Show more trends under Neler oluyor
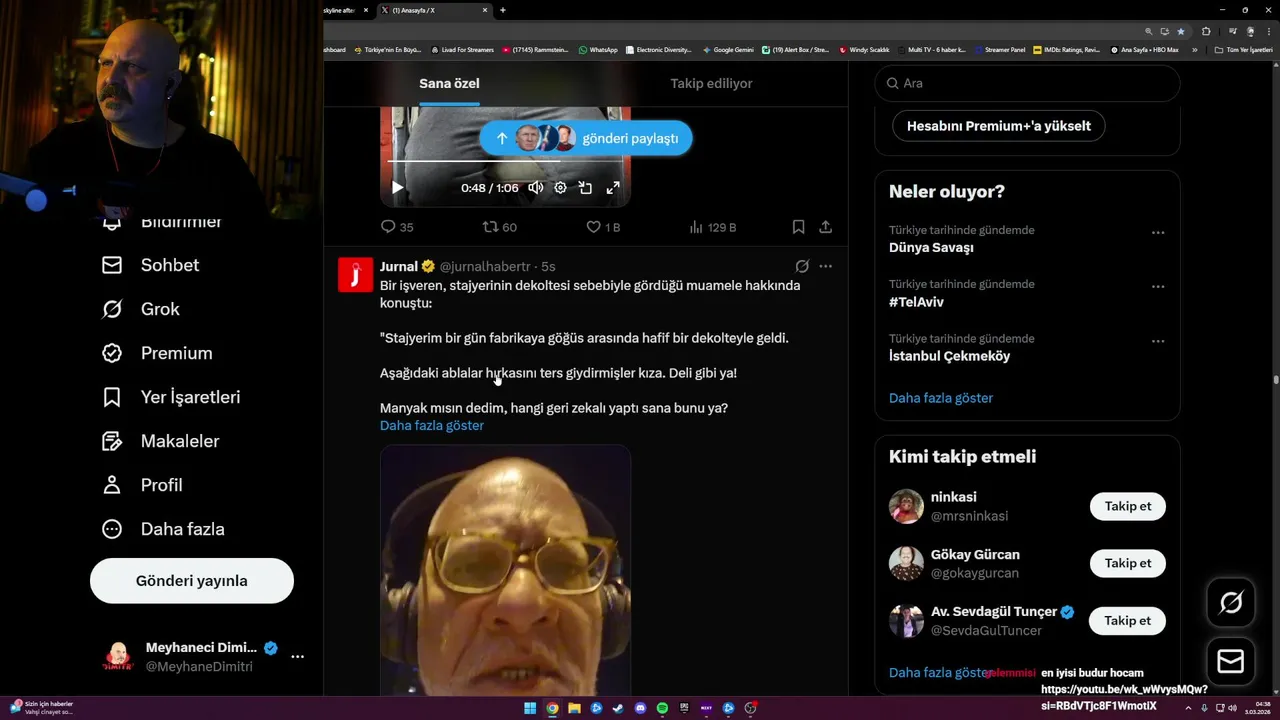 pos(941,398)
